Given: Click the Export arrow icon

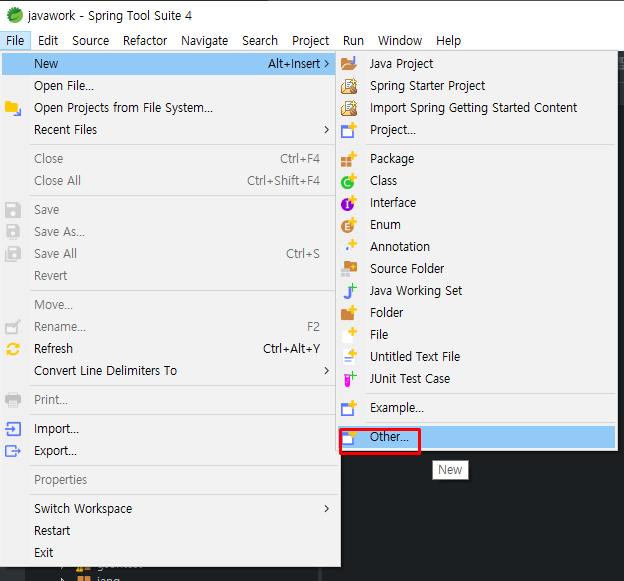Looking at the screenshot, I should point(13,451).
